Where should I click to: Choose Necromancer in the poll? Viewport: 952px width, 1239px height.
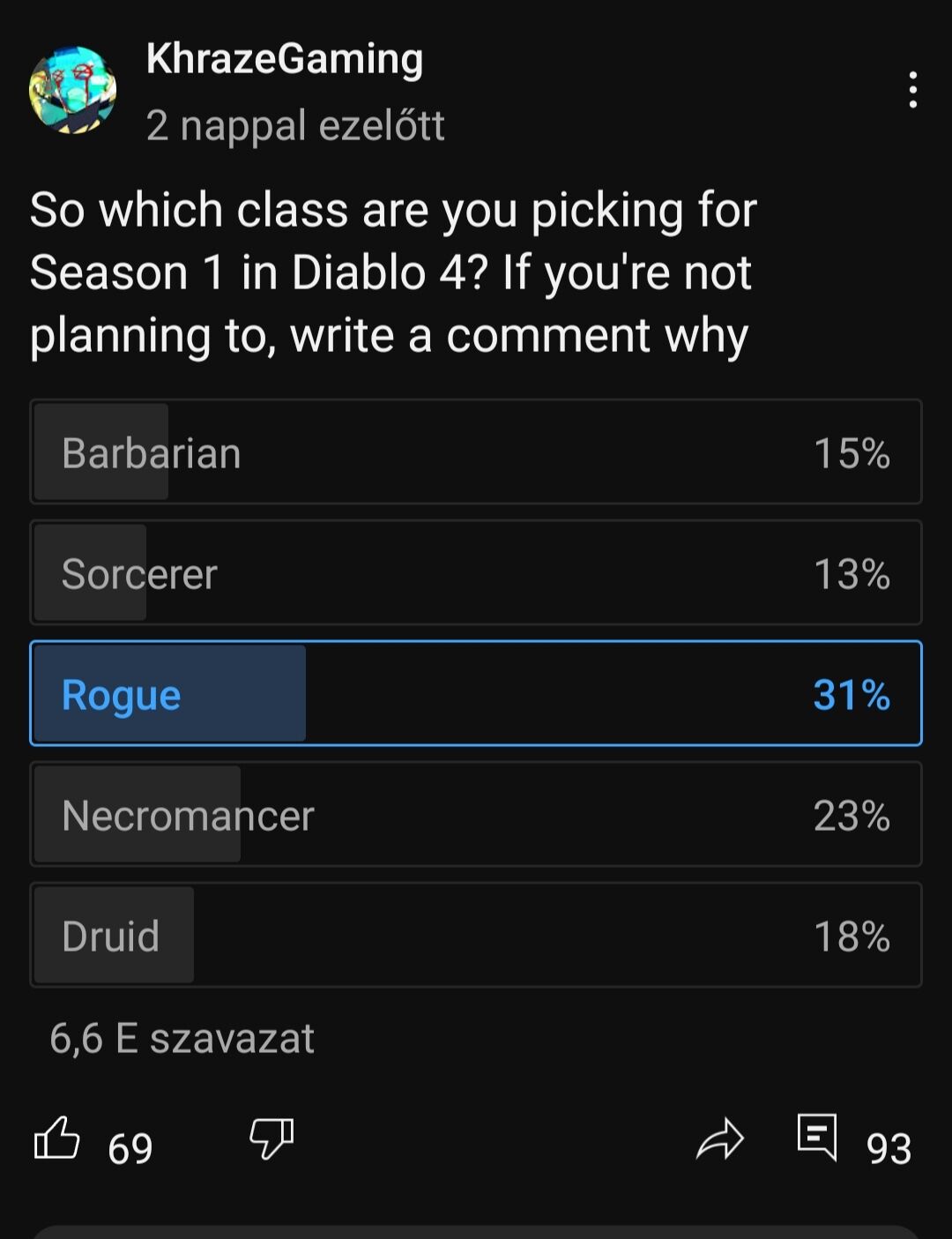coord(476,815)
